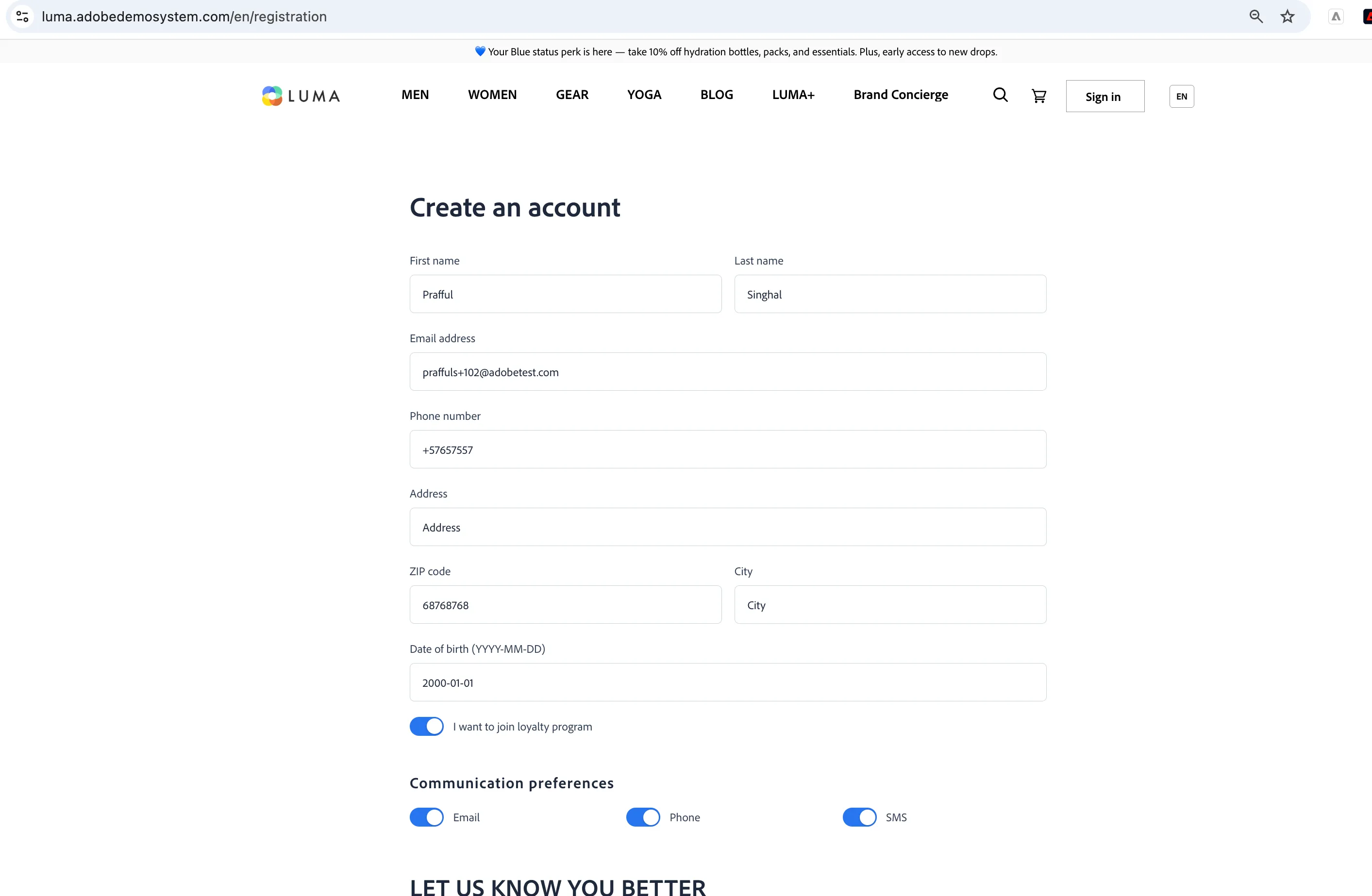This screenshot has height=896, width=1372.
Task: Open the WOMEN menu
Action: click(x=492, y=95)
